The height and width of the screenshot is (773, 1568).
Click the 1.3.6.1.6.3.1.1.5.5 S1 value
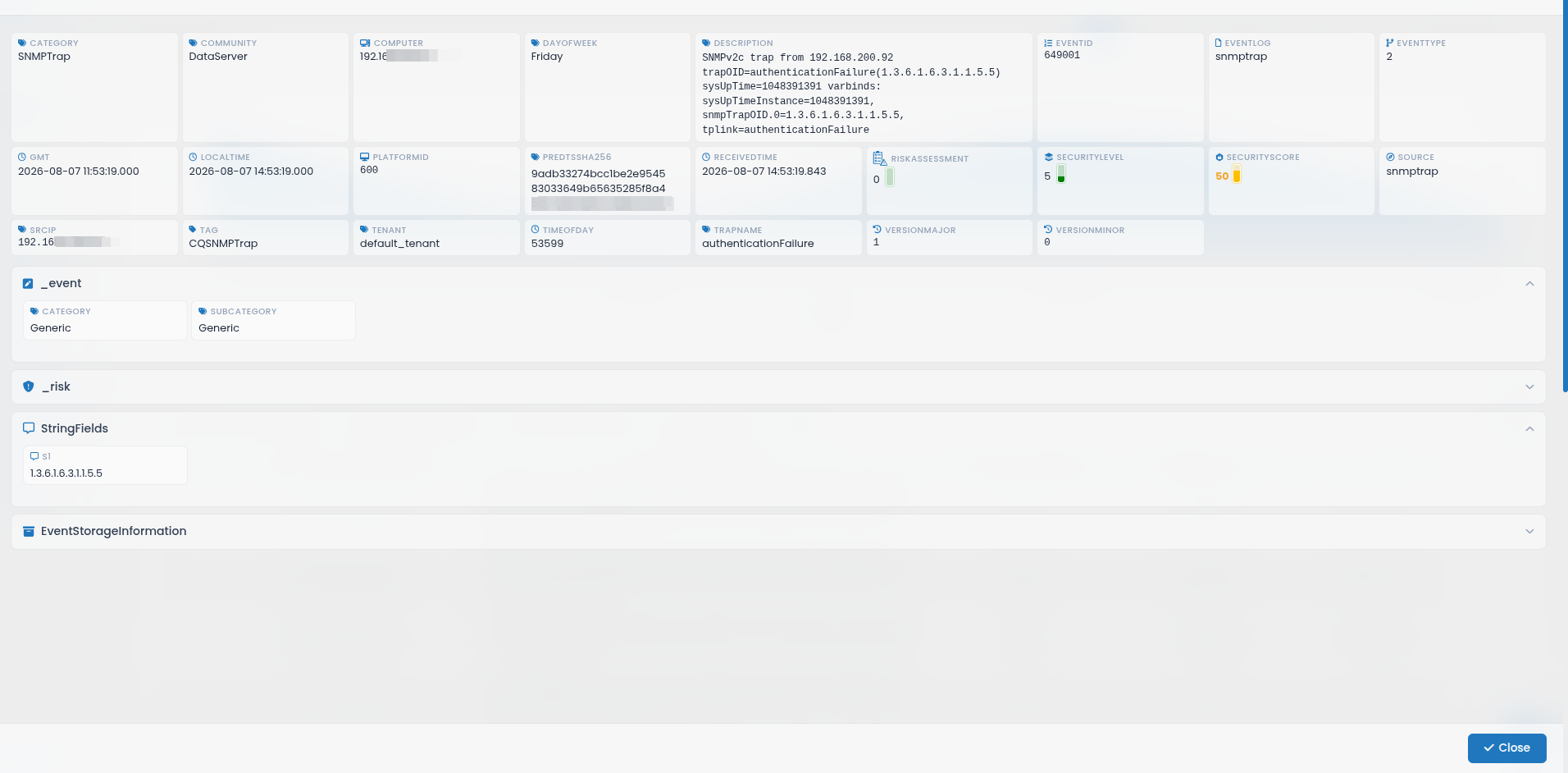pyautogui.click(x=66, y=473)
